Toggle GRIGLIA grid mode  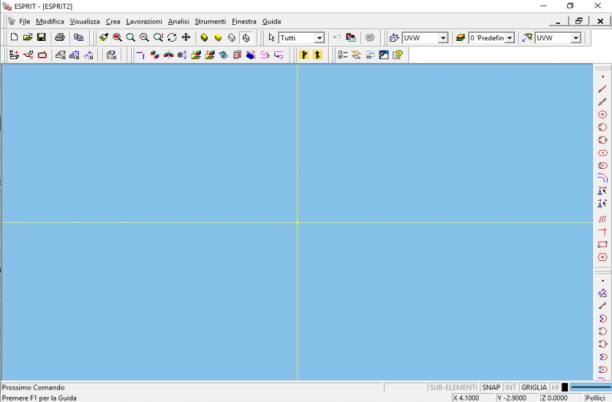pos(534,387)
